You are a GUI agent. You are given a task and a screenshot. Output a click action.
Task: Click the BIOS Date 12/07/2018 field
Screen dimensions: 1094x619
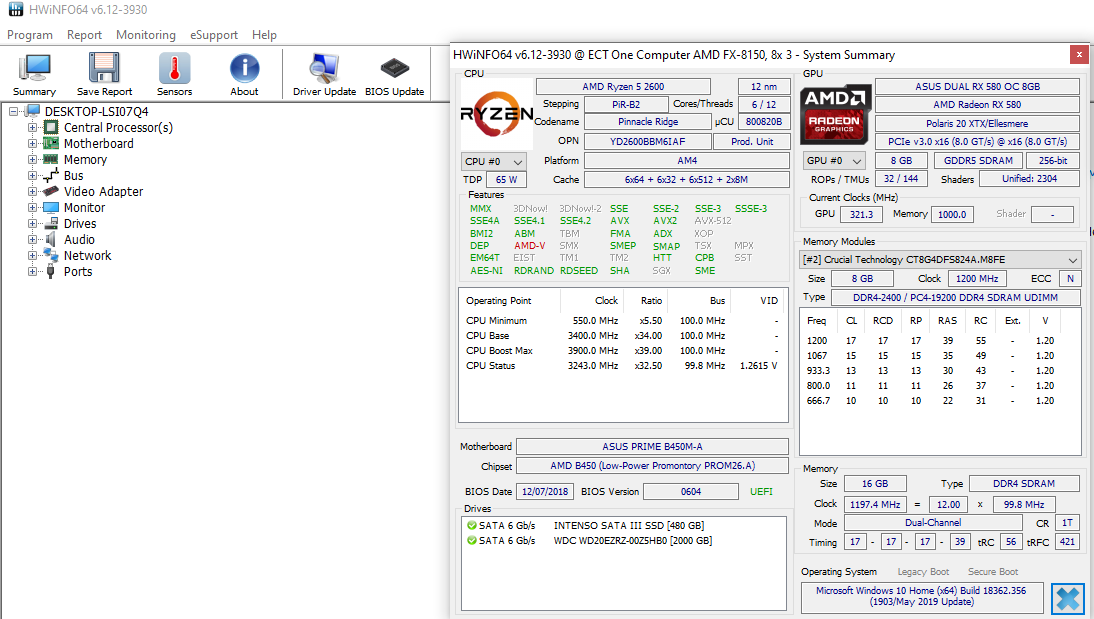(545, 491)
